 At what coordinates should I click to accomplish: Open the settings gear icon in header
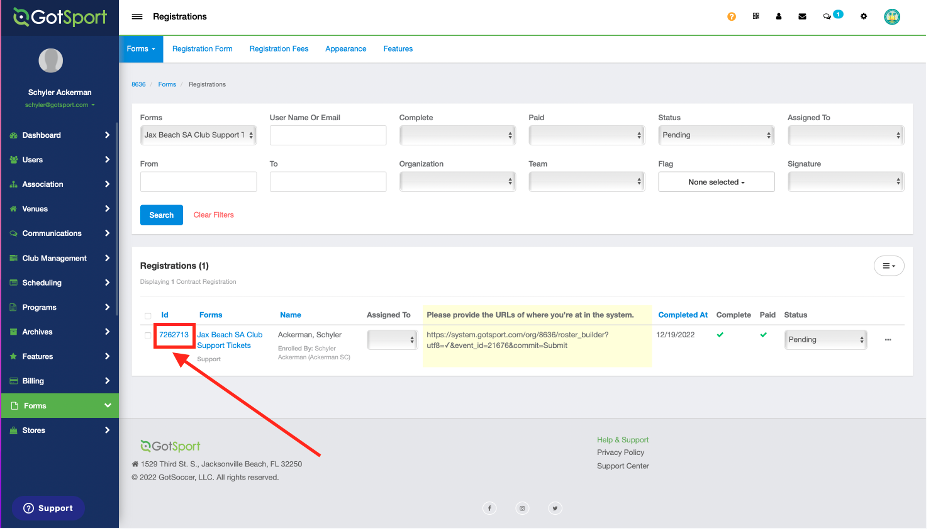pos(864,17)
